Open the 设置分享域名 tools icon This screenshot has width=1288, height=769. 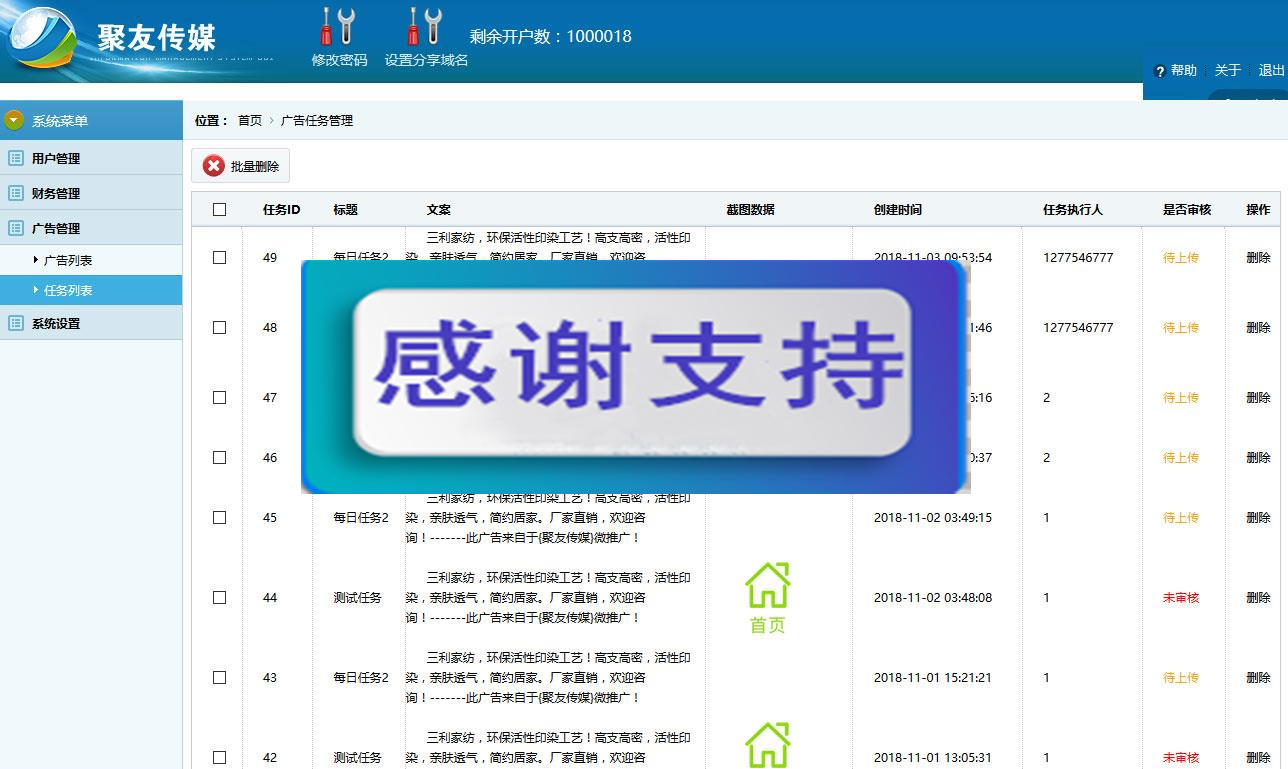coord(426,27)
